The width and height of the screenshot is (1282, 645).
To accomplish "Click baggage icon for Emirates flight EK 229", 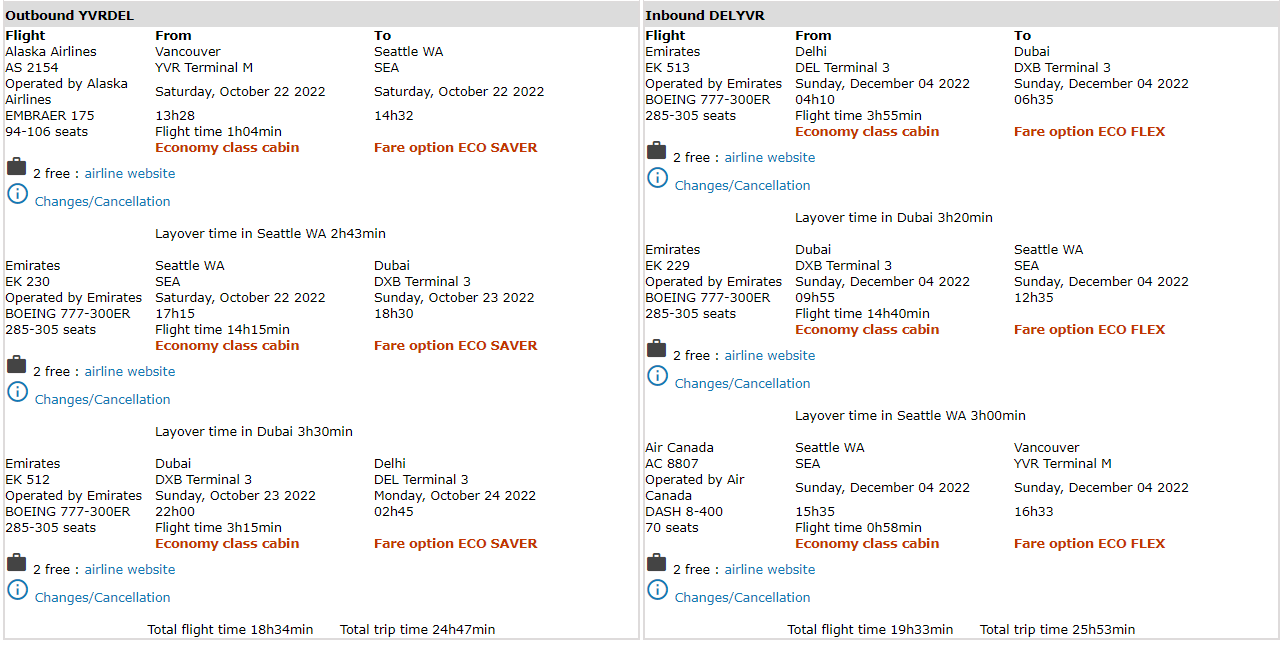I will point(656,349).
